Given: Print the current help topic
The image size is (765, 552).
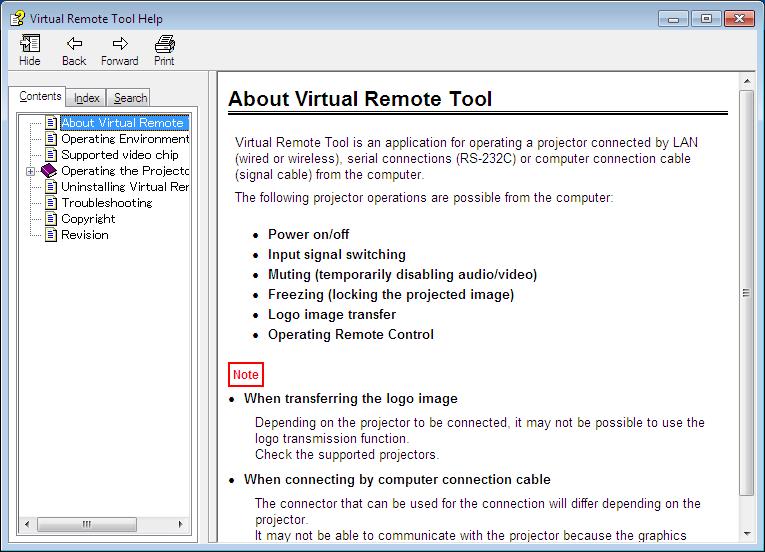Looking at the screenshot, I should 164,50.
